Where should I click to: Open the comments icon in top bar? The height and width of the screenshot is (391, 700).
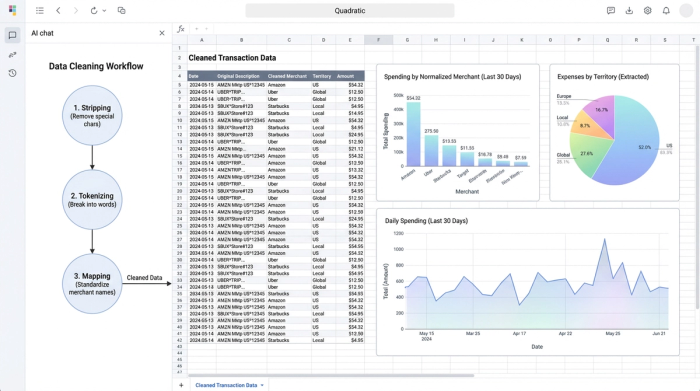[x=611, y=10]
